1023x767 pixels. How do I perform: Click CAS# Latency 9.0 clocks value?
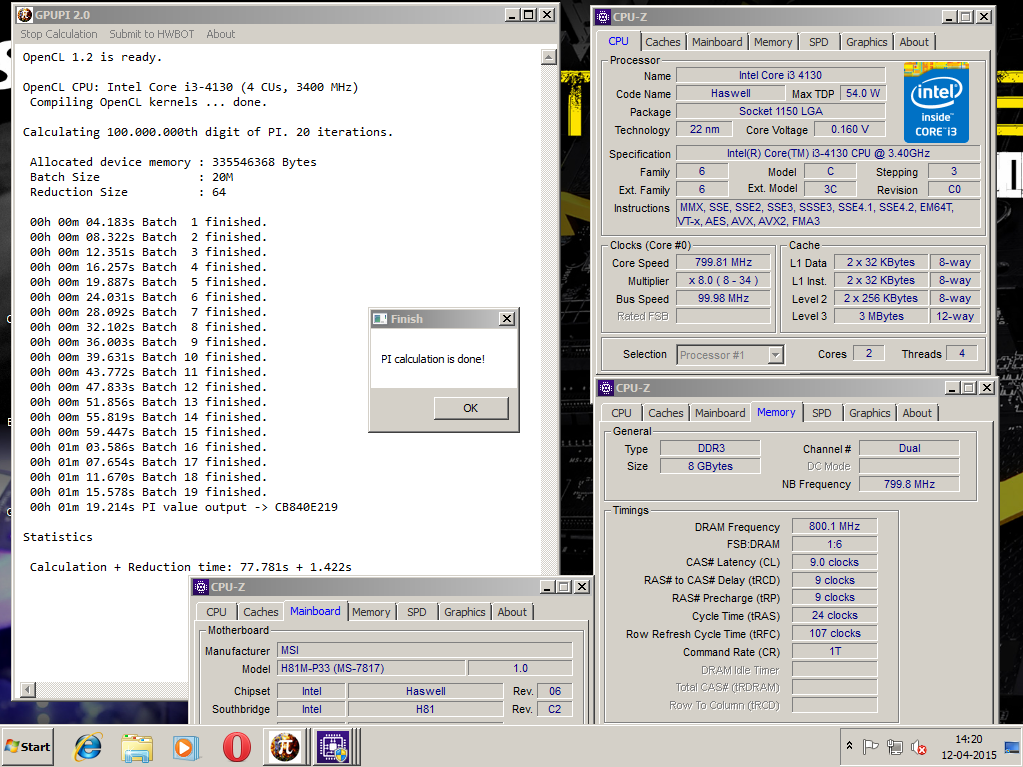click(x=834, y=562)
